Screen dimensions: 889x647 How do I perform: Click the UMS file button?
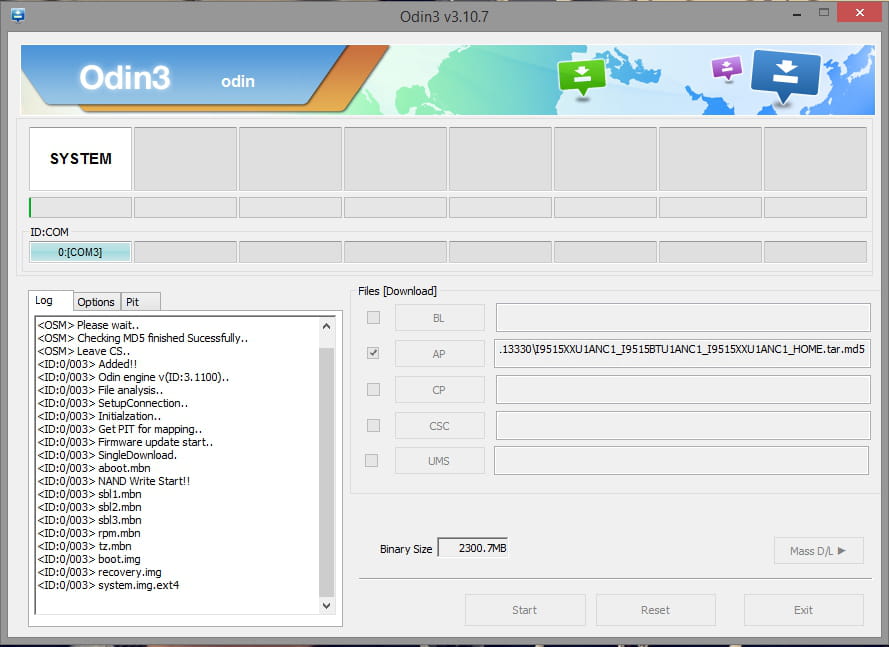click(439, 461)
